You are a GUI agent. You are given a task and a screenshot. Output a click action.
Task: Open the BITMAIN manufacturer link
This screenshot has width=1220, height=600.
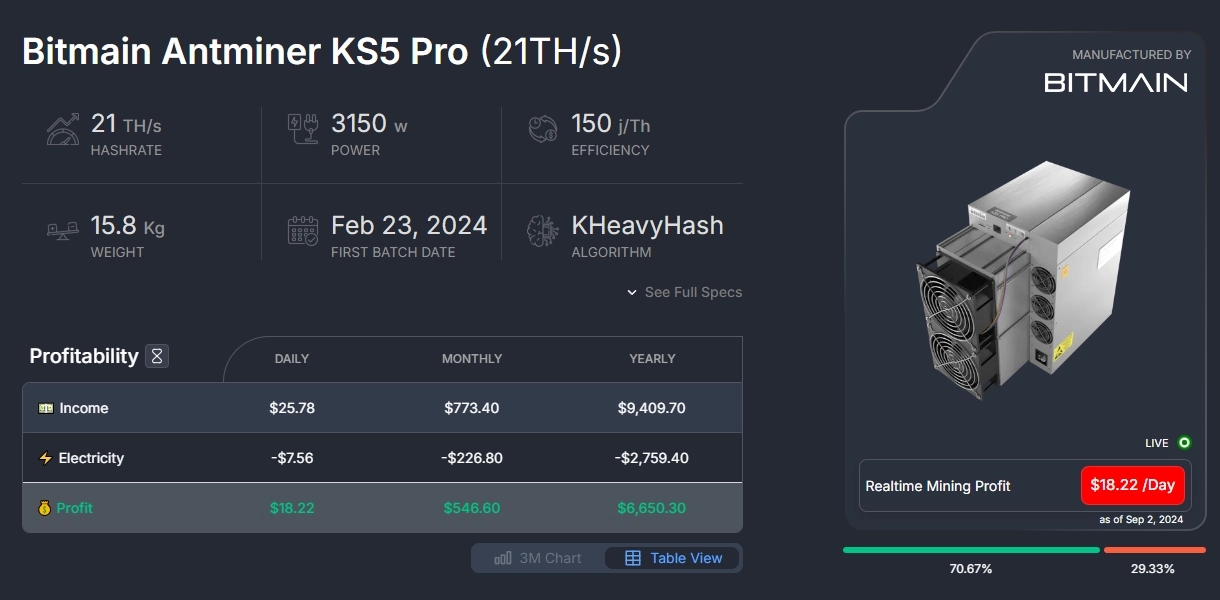[x=1115, y=84]
